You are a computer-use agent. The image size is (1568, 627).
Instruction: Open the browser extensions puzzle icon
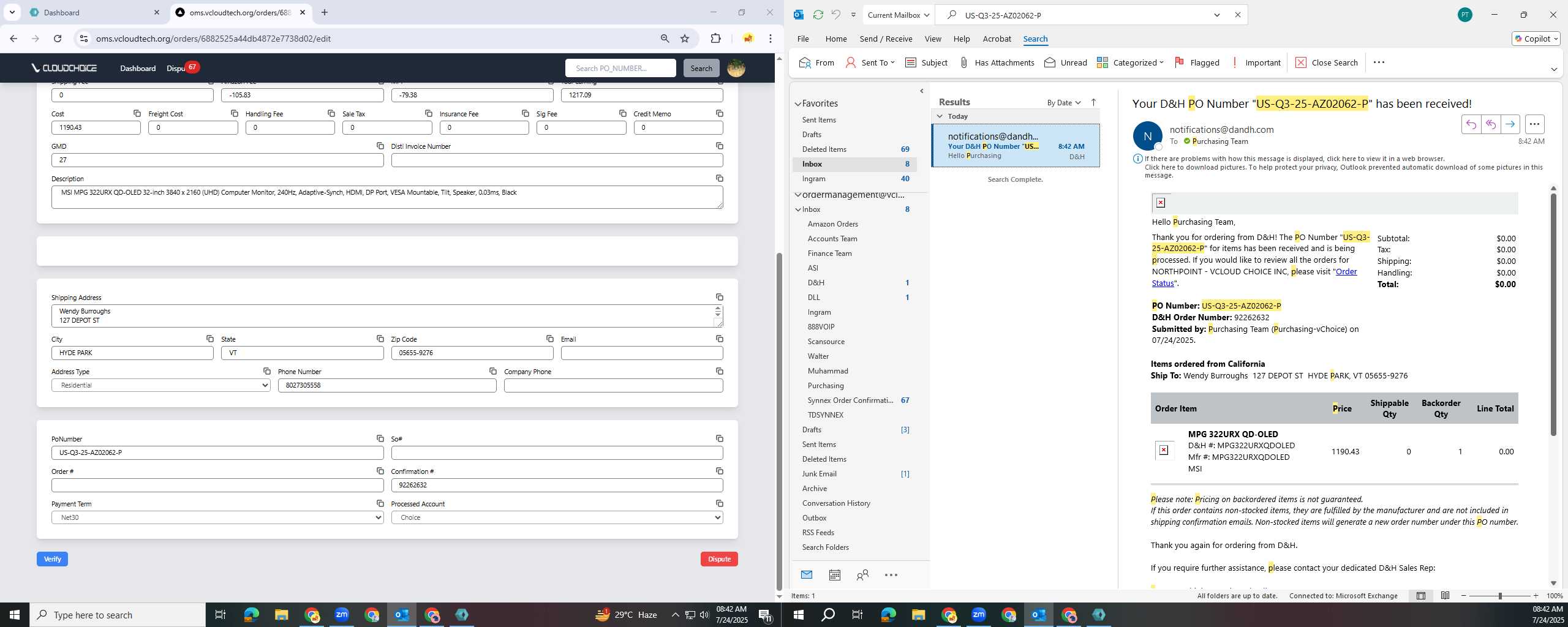(715, 39)
